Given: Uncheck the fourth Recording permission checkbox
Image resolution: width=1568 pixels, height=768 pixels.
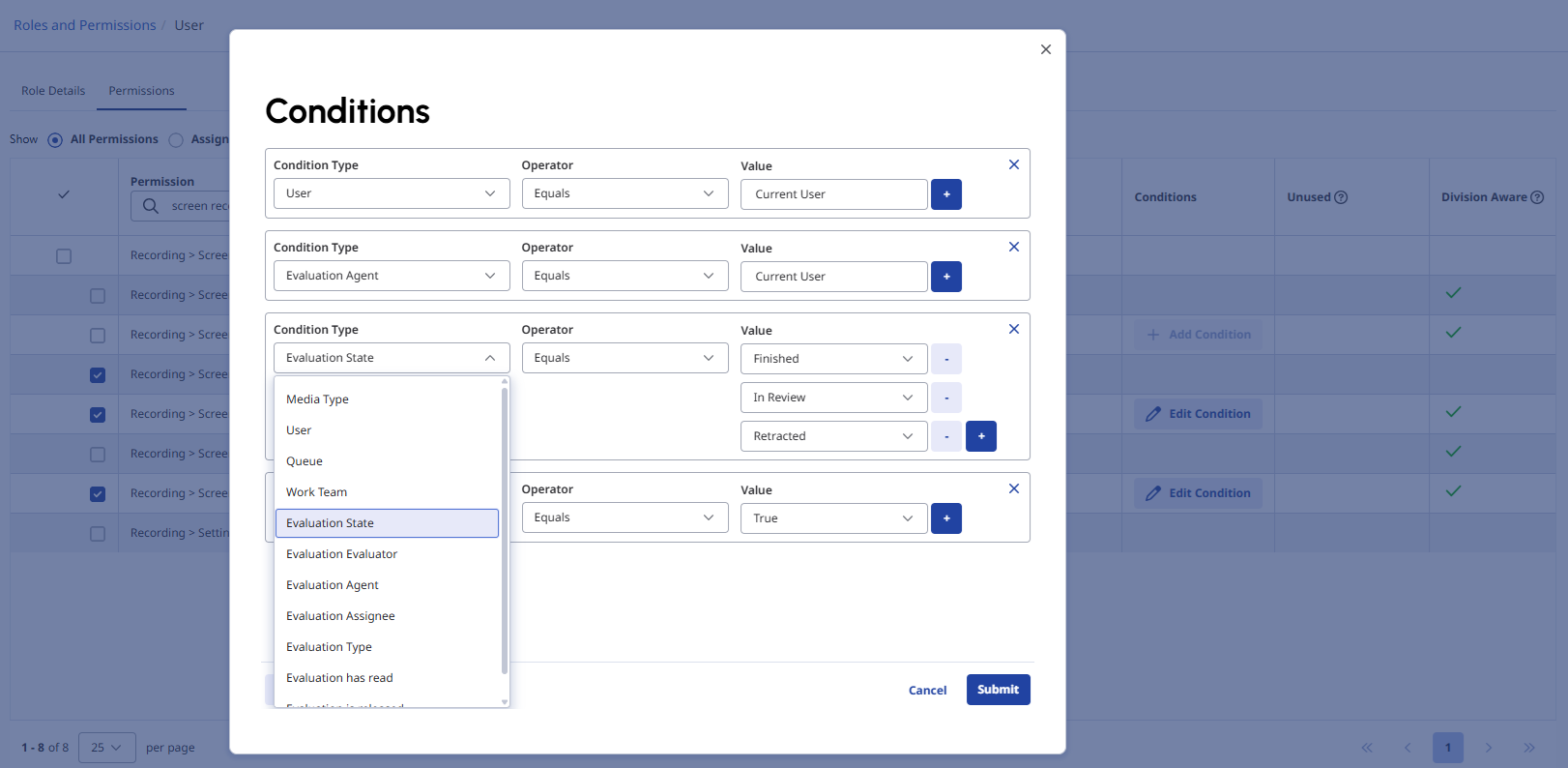Looking at the screenshot, I should coord(98,375).
